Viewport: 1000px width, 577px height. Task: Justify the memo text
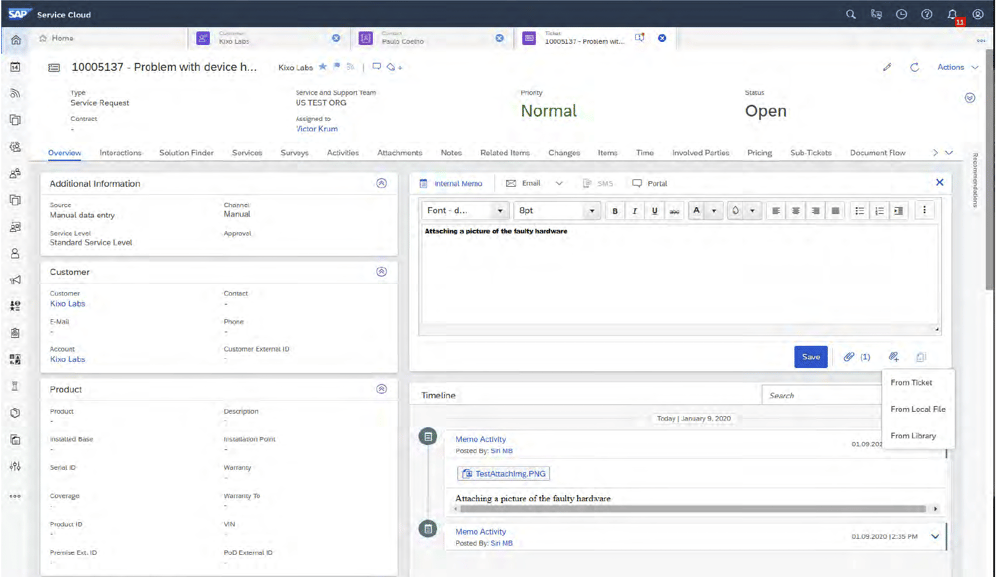click(x=835, y=211)
